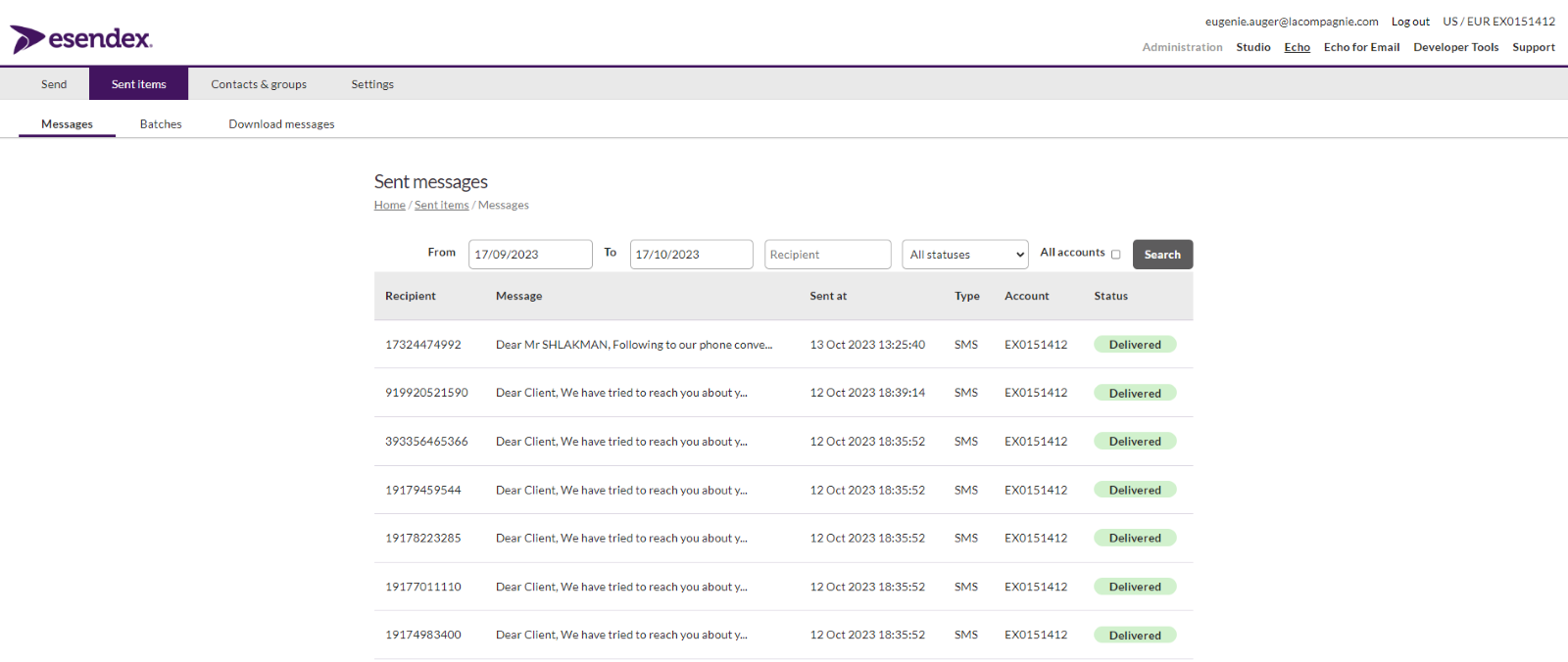Click the Log out link
1568x662 pixels.
[x=1410, y=22]
